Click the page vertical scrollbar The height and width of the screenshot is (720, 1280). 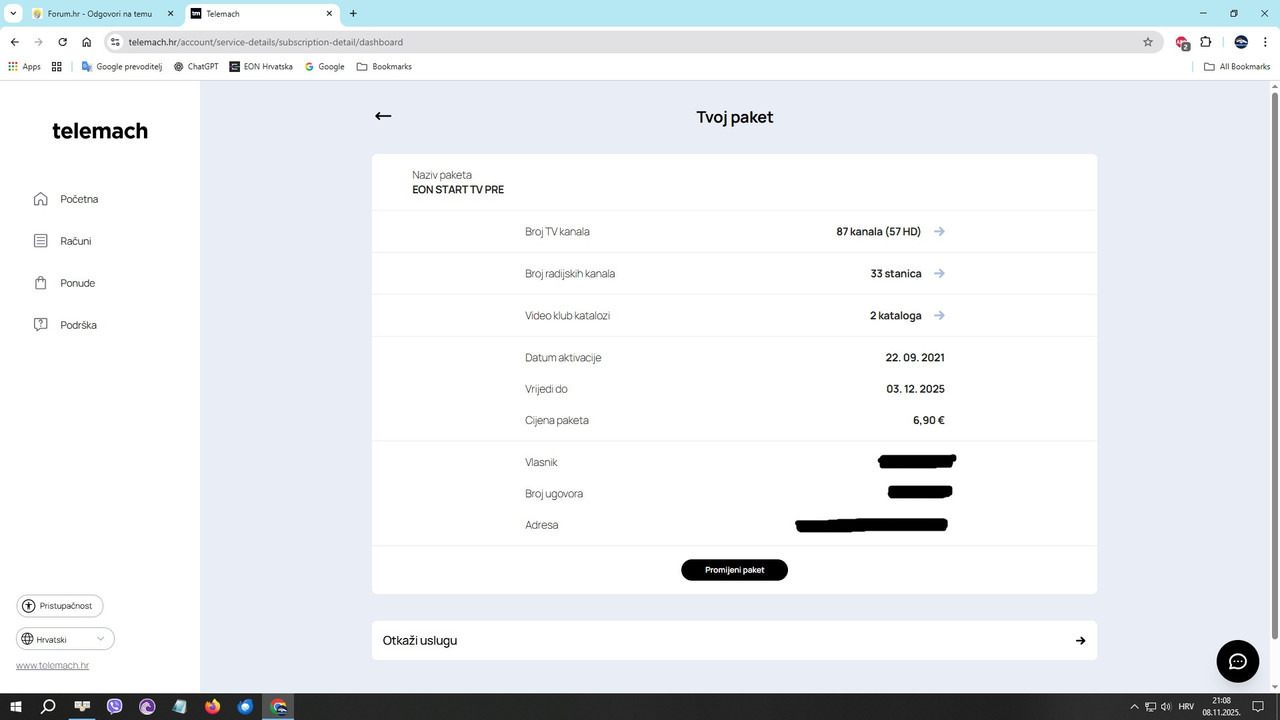[1274, 365]
